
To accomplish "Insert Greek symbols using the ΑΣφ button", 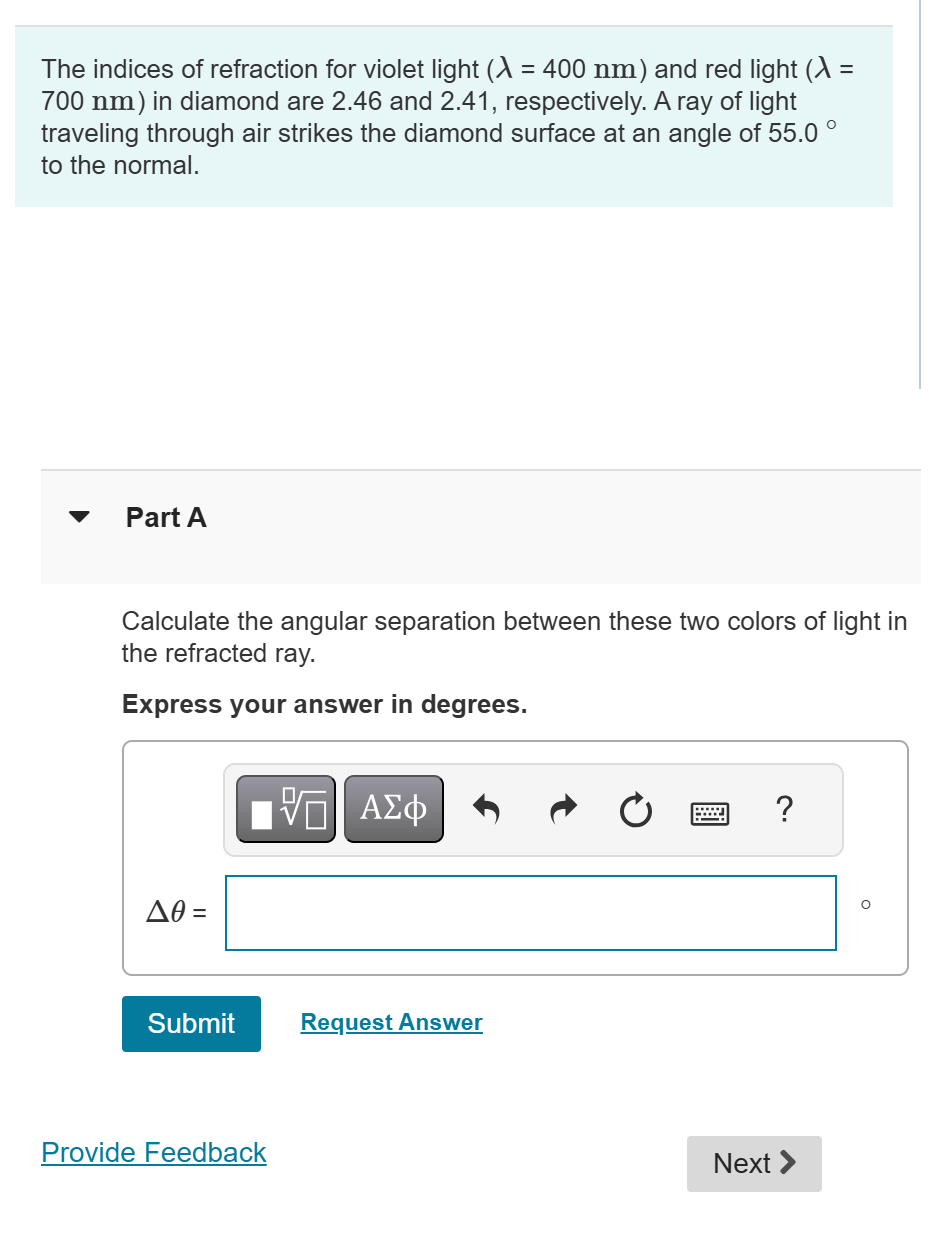I will click(393, 809).
